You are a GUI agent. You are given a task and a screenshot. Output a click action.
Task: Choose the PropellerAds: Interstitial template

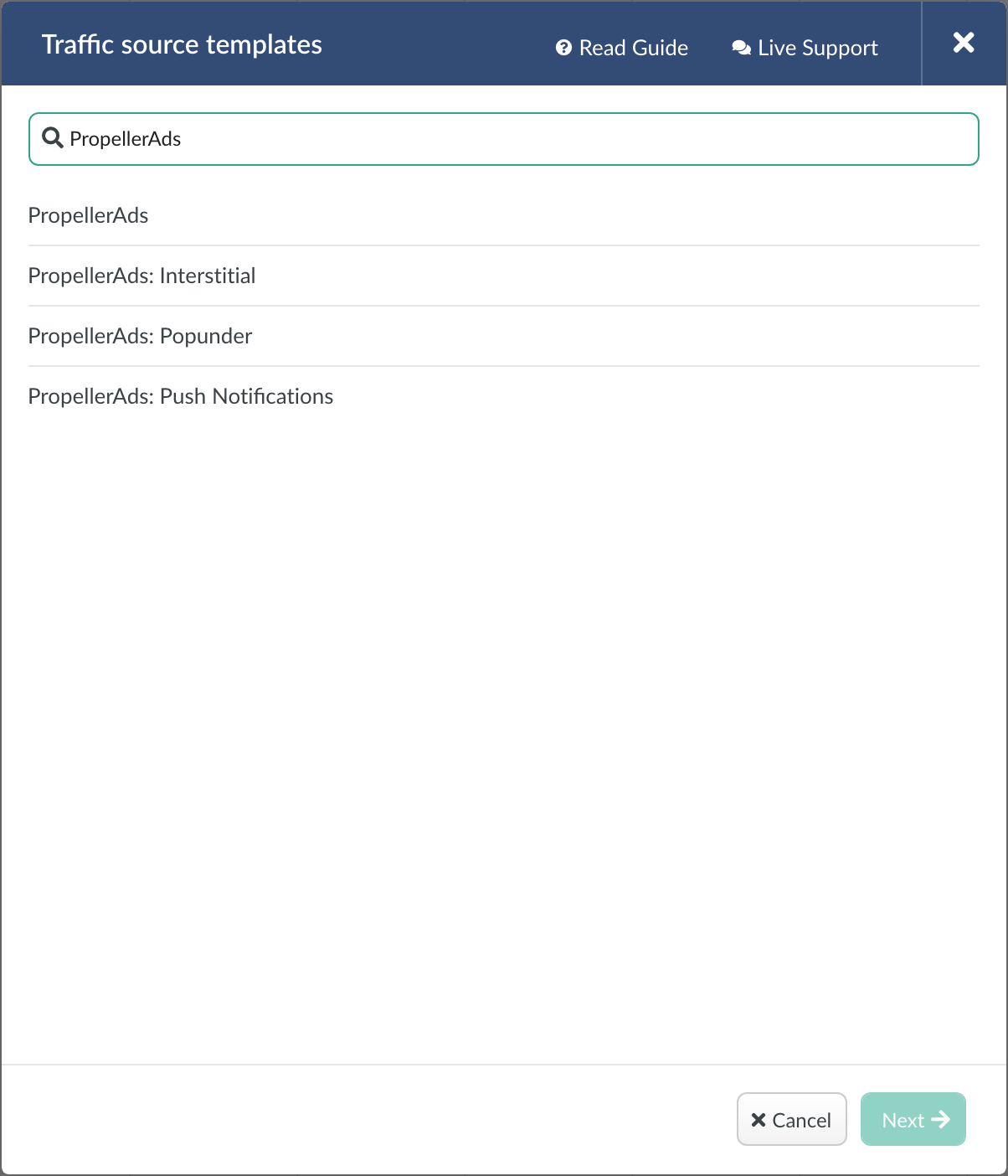(x=504, y=276)
